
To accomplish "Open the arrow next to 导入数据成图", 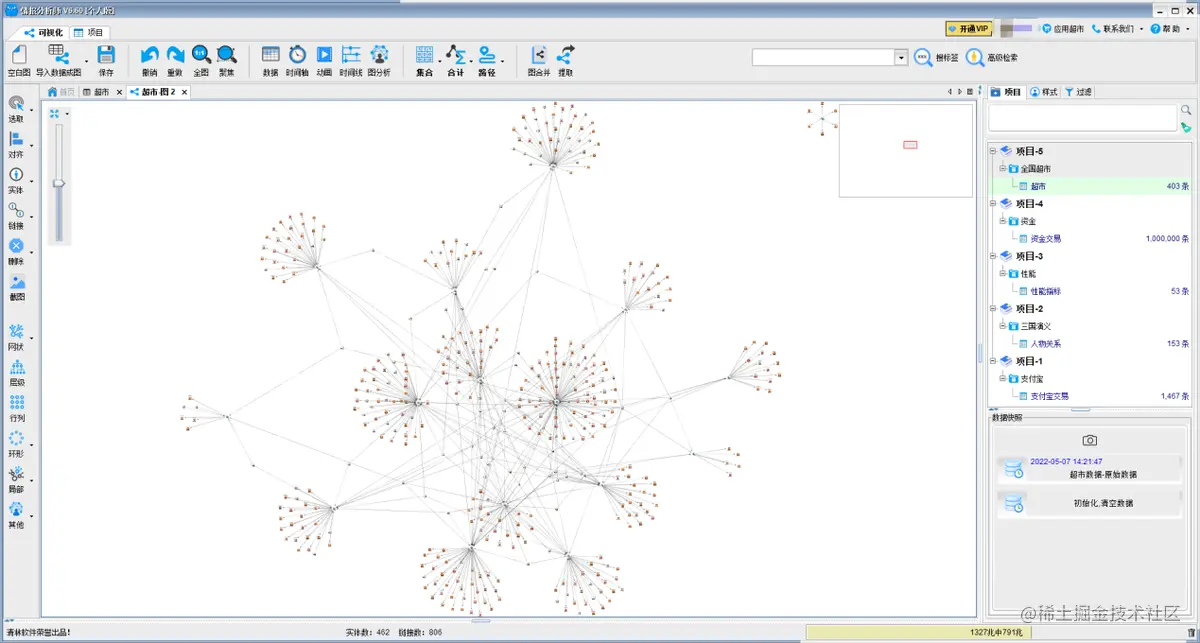I will [86, 60].
